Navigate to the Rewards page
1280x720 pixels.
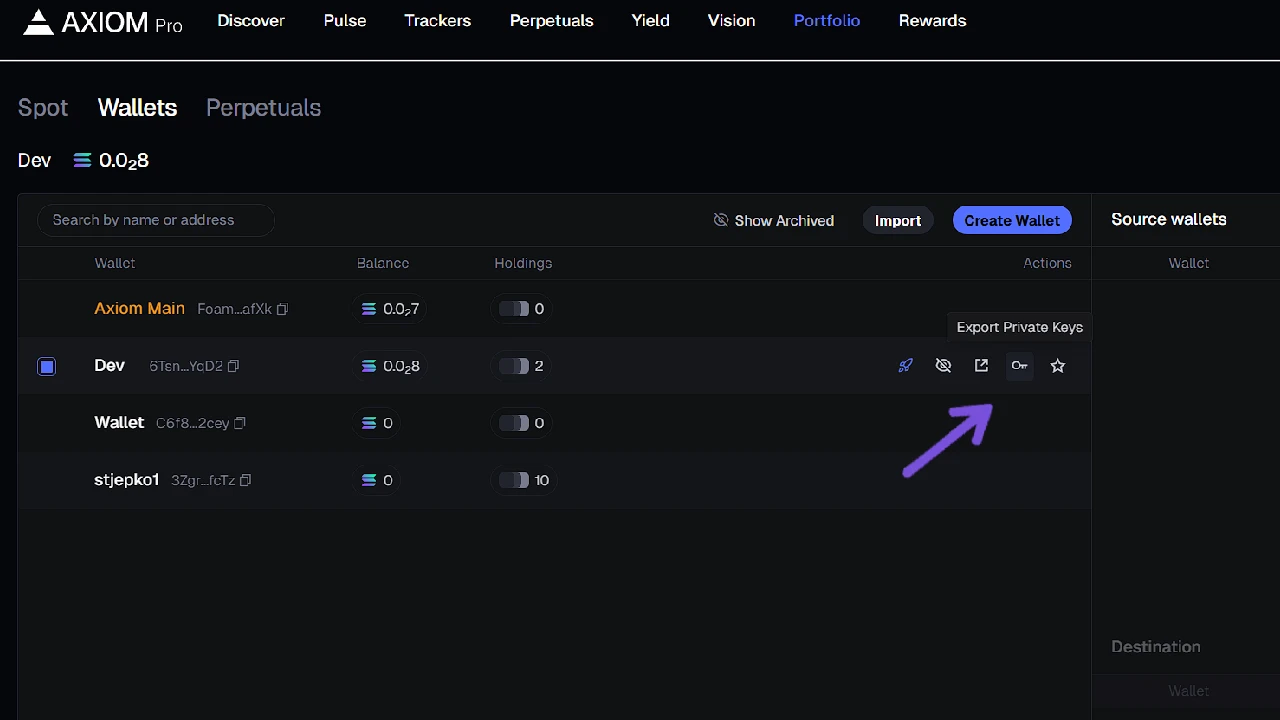(932, 20)
